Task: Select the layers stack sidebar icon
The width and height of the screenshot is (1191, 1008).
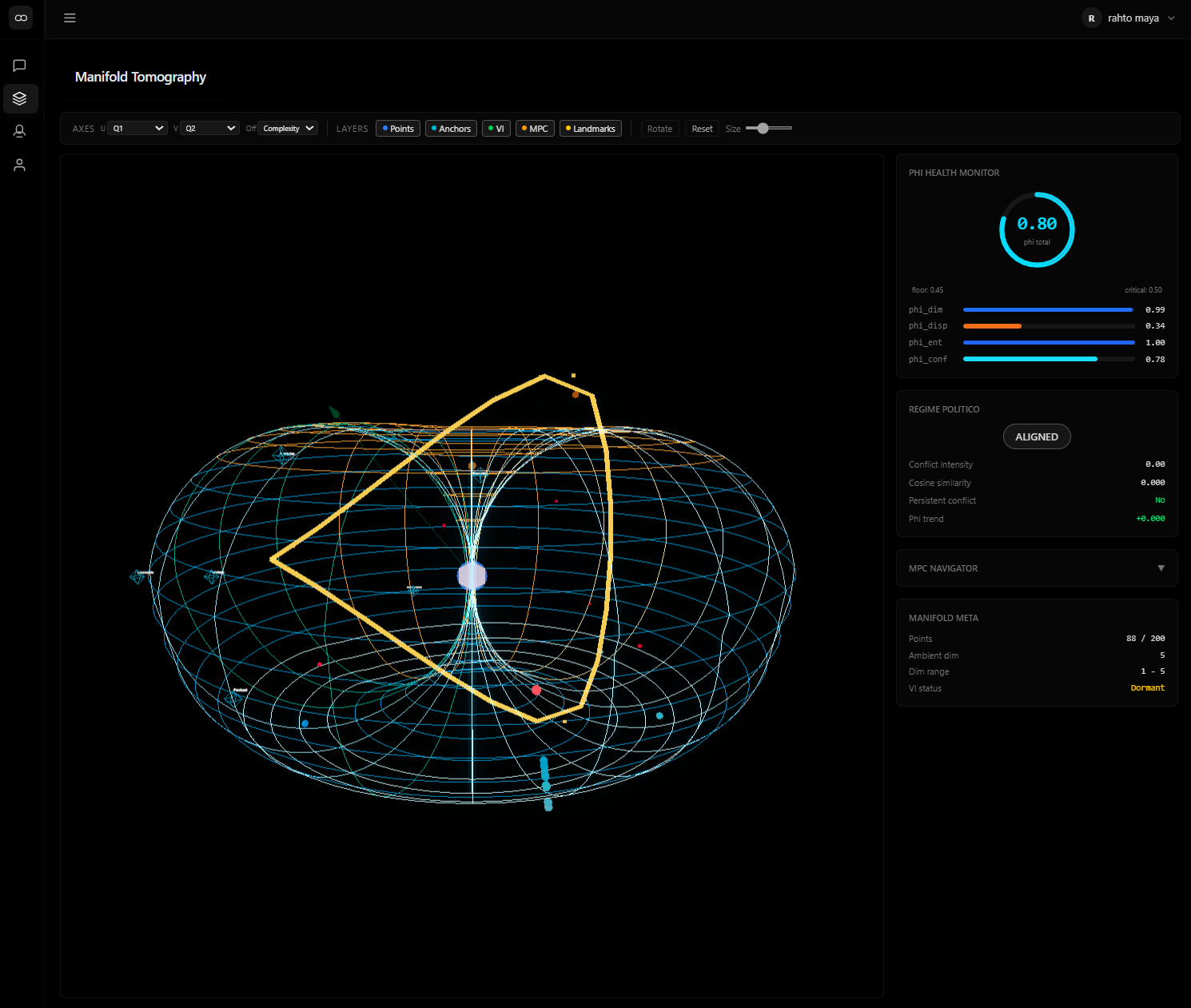Action: [x=20, y=98]
